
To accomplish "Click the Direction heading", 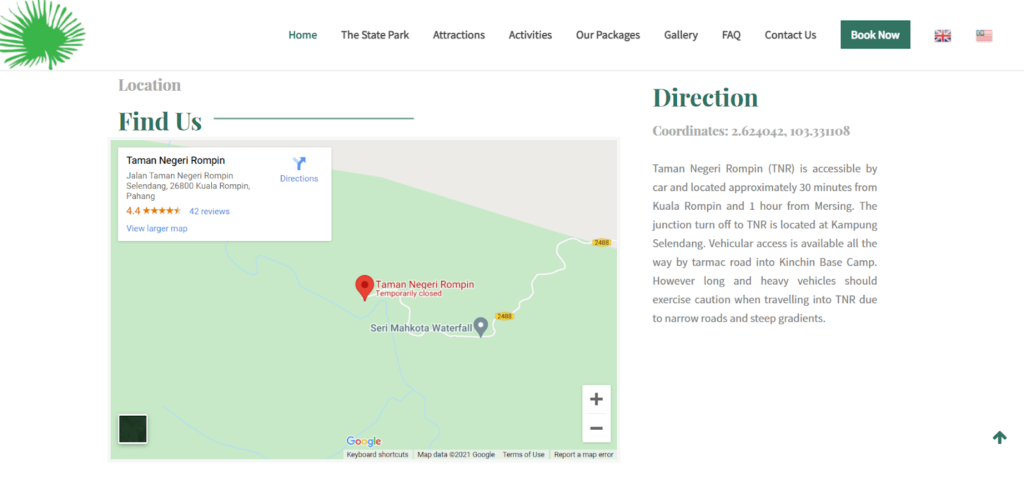I will [705, 97].
